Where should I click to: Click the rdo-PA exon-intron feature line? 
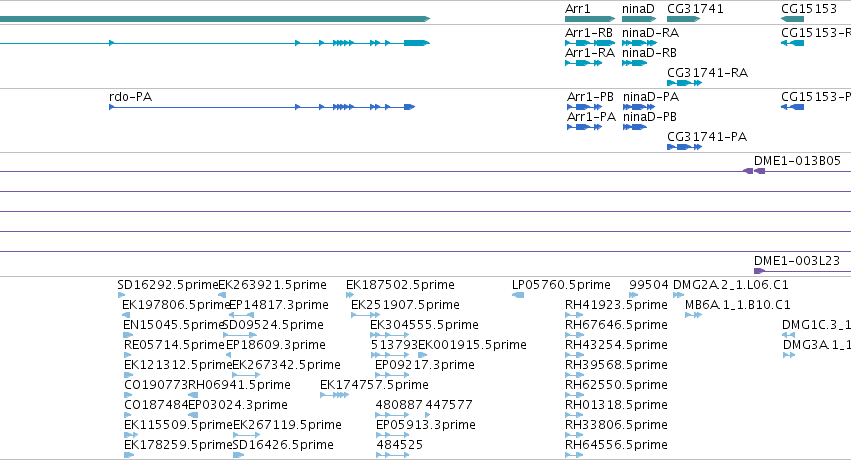point(262,107)
